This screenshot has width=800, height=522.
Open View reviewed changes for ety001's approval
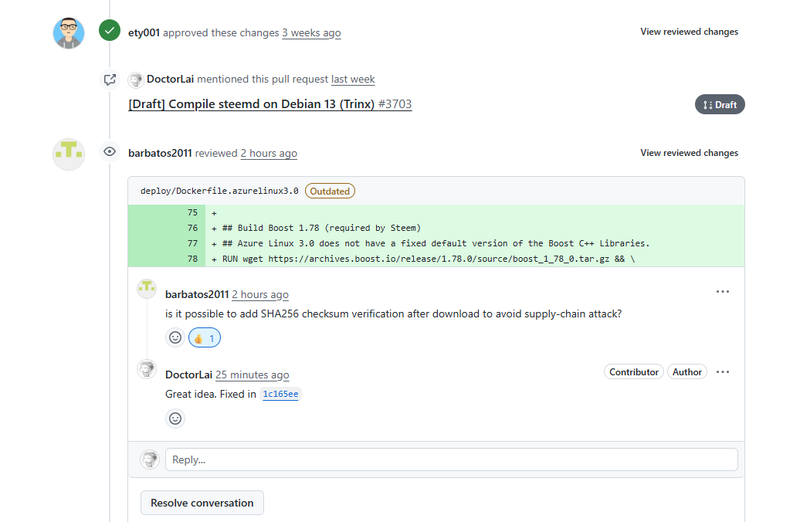click(689, 32)
